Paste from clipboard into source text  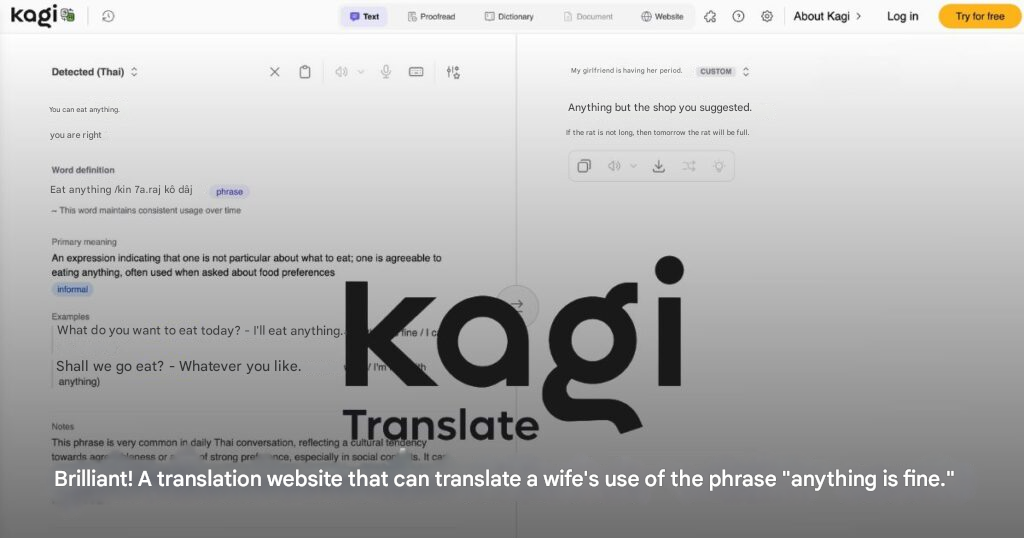[305, 72]
